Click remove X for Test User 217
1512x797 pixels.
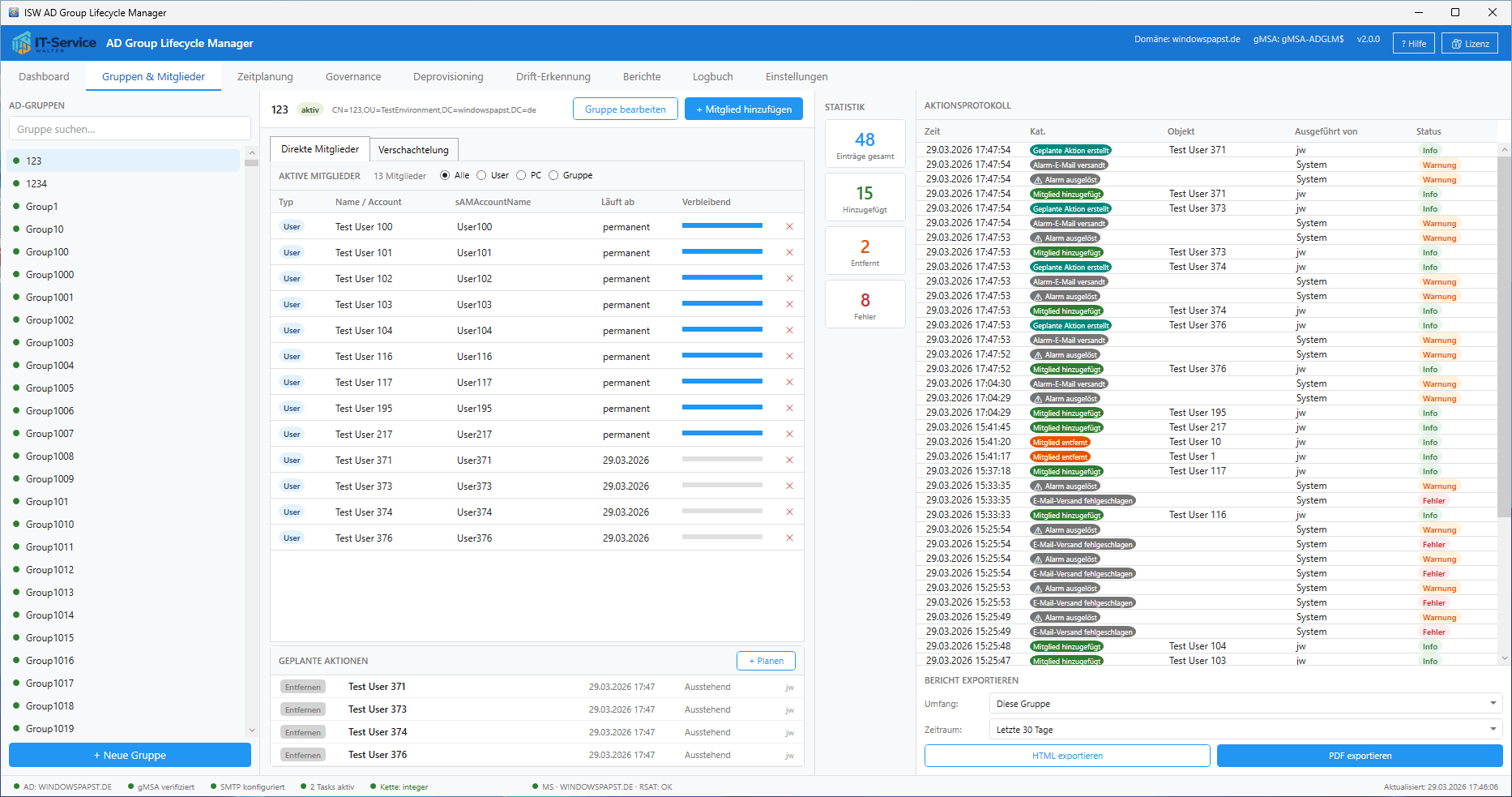(789, 435)
